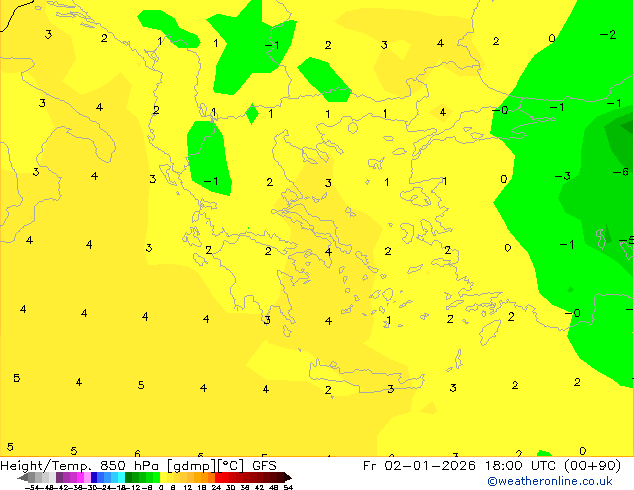The width and height of the screenshot is (634, 490).
Task: Click the '−54' legend scale label
Action: point(32,487)
